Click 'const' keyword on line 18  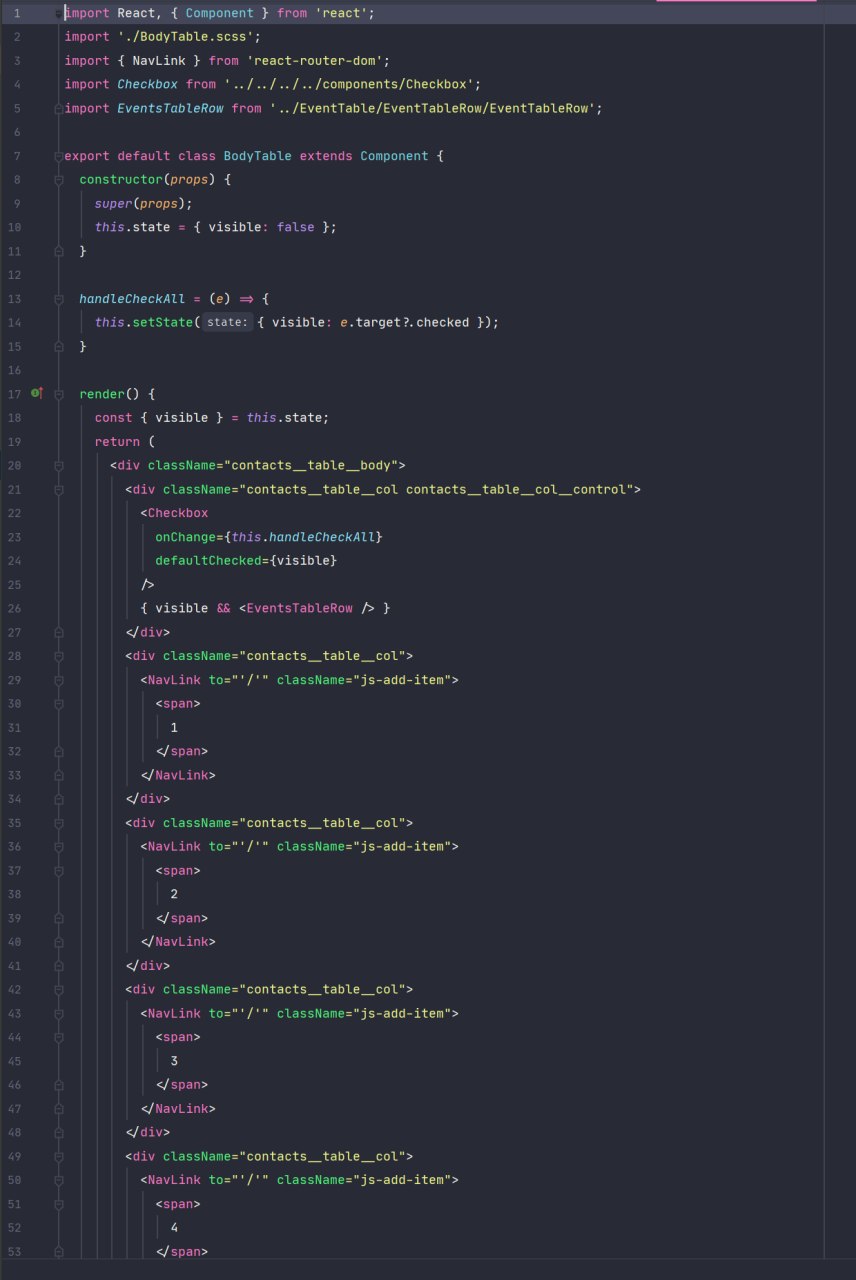click(x=114, y=418)
